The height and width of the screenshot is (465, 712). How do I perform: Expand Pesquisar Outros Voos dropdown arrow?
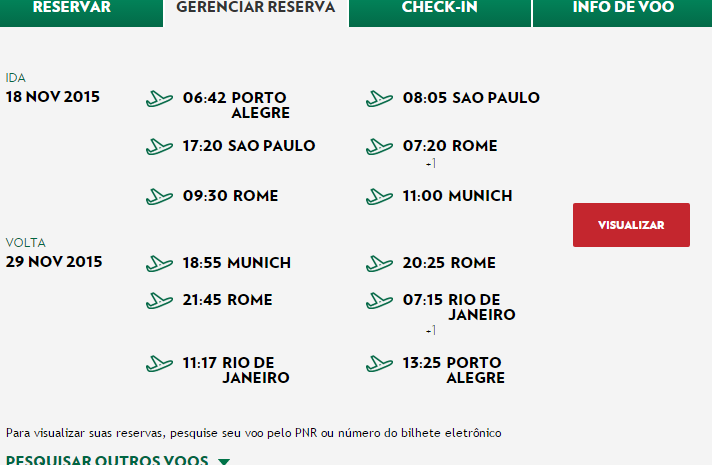[x=224, y=461]
